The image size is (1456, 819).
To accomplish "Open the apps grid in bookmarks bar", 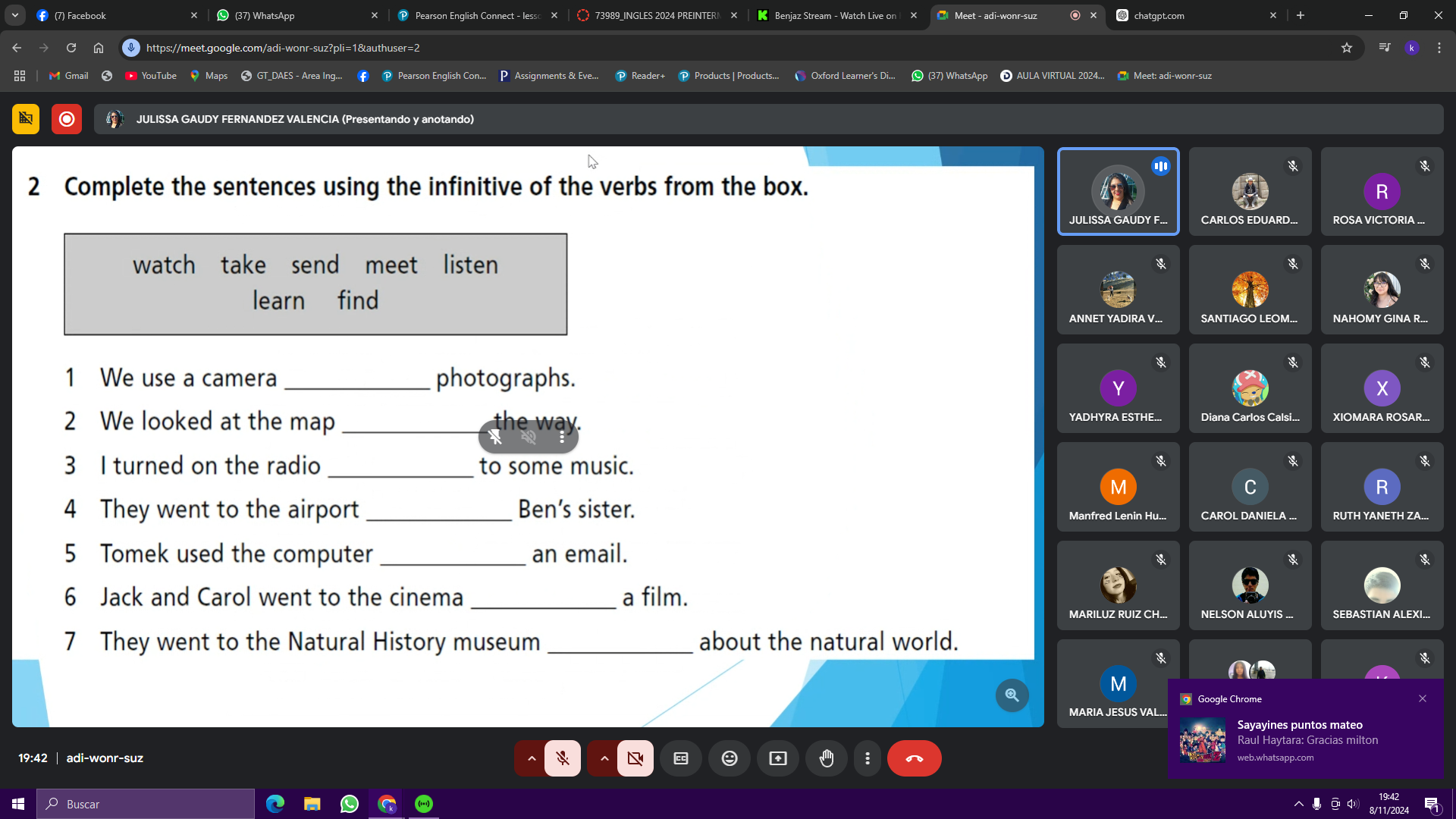I will (x=20, y=76).
